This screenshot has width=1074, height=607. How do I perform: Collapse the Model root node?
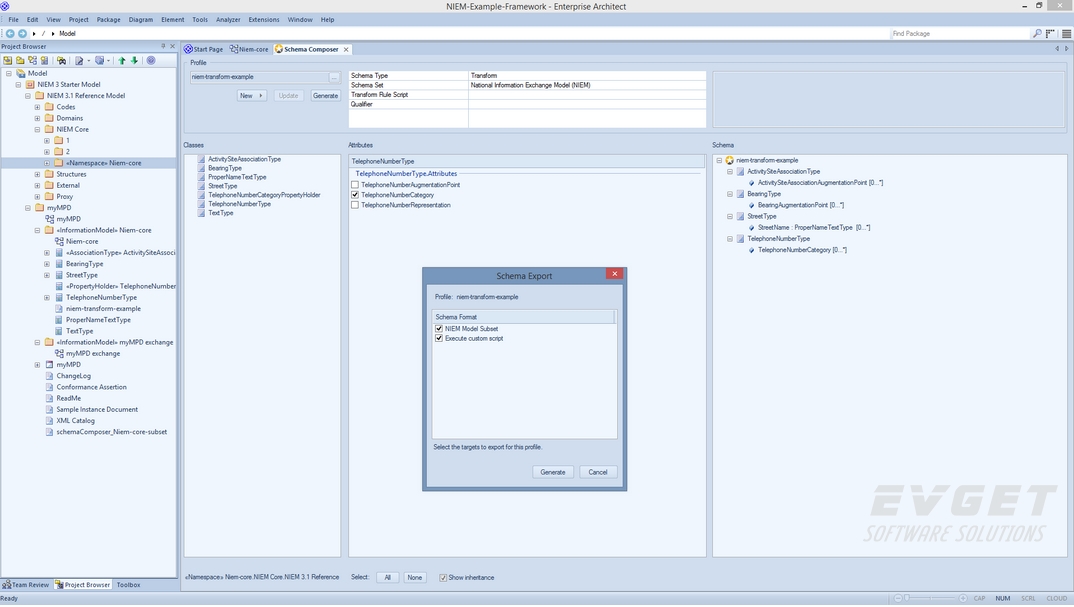(x=9, y=73)
